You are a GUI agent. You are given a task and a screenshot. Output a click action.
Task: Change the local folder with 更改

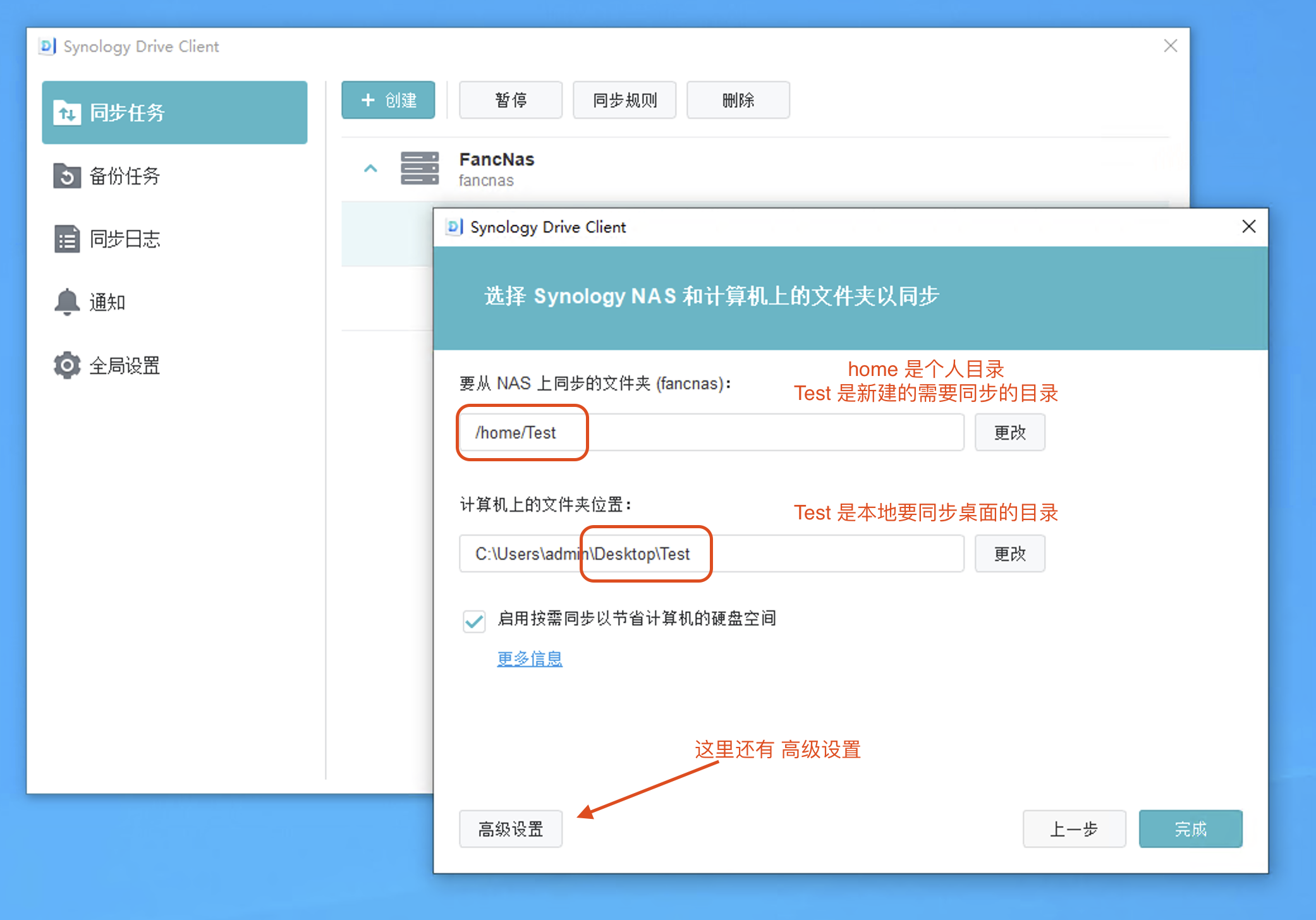tap(1010, 554)
